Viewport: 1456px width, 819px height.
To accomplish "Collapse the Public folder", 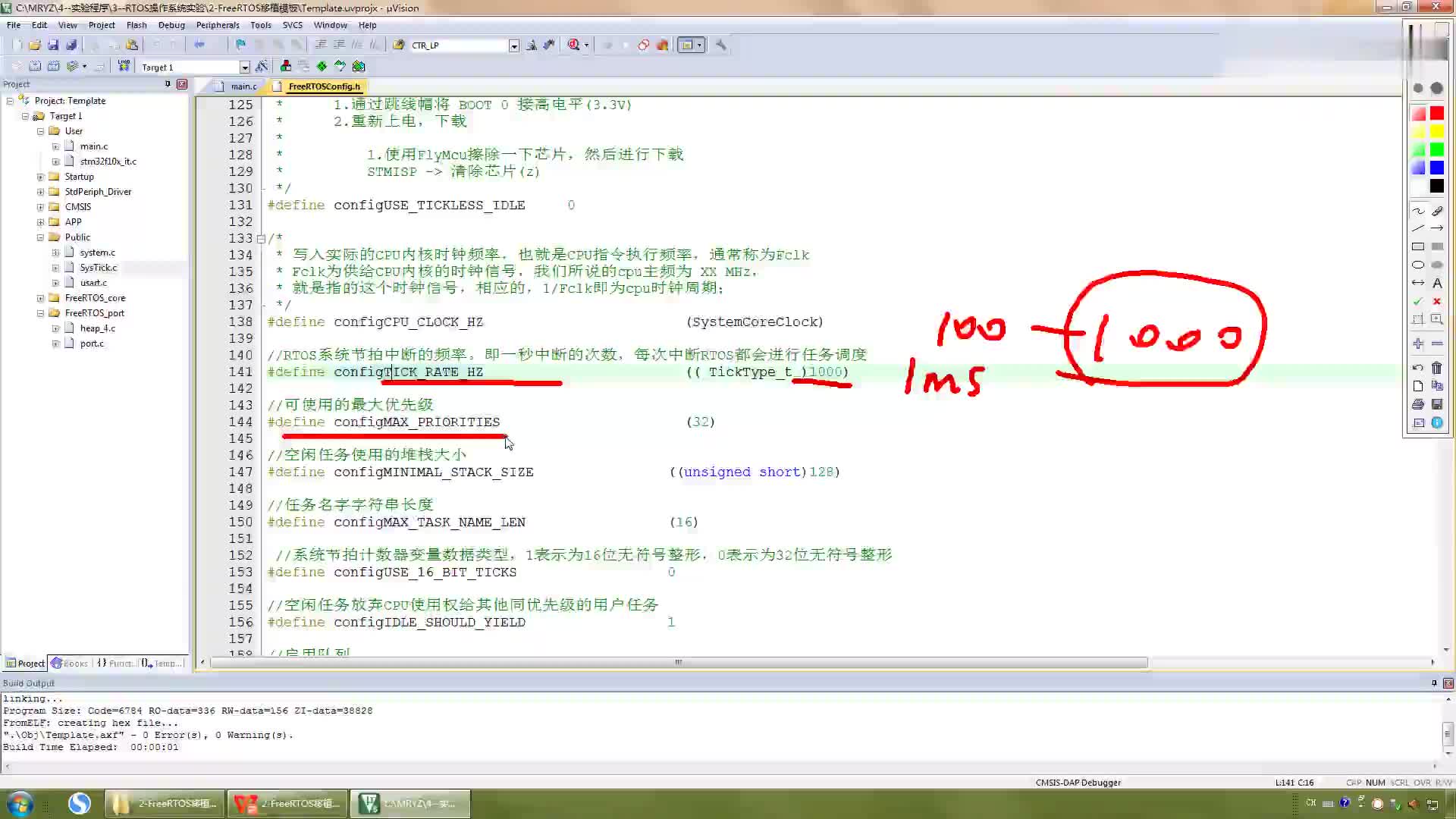I will (40, 237).
